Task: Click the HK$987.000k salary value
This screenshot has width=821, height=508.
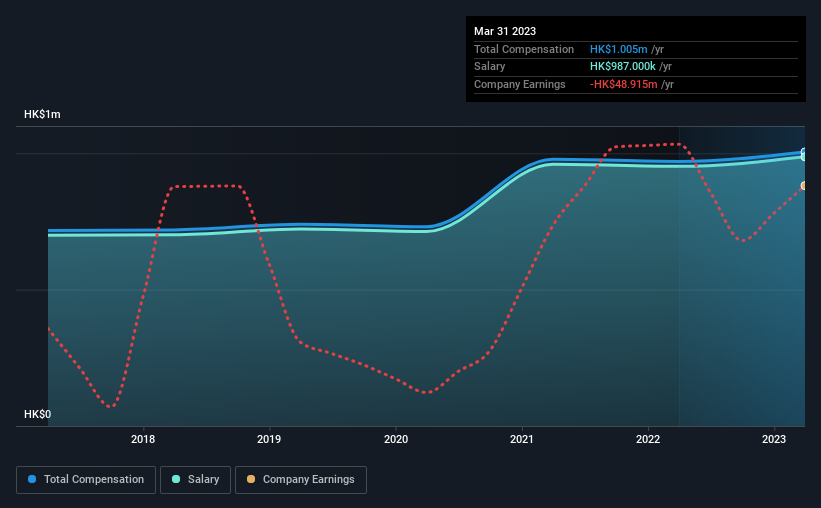Action: pos(623,67)
